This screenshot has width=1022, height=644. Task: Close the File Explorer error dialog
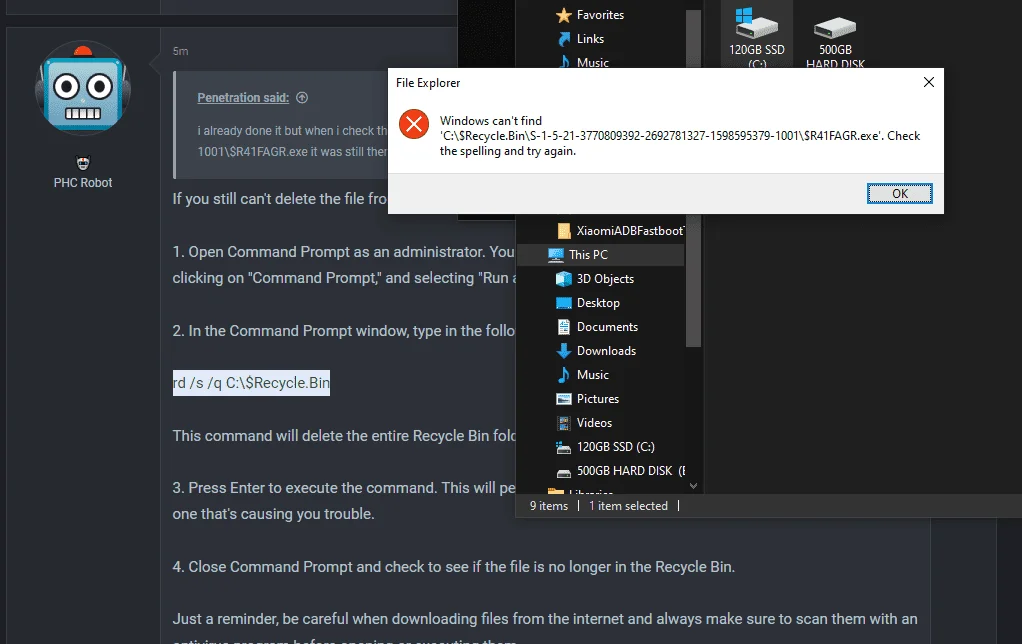pyautogui.click(x=929, y=82)
